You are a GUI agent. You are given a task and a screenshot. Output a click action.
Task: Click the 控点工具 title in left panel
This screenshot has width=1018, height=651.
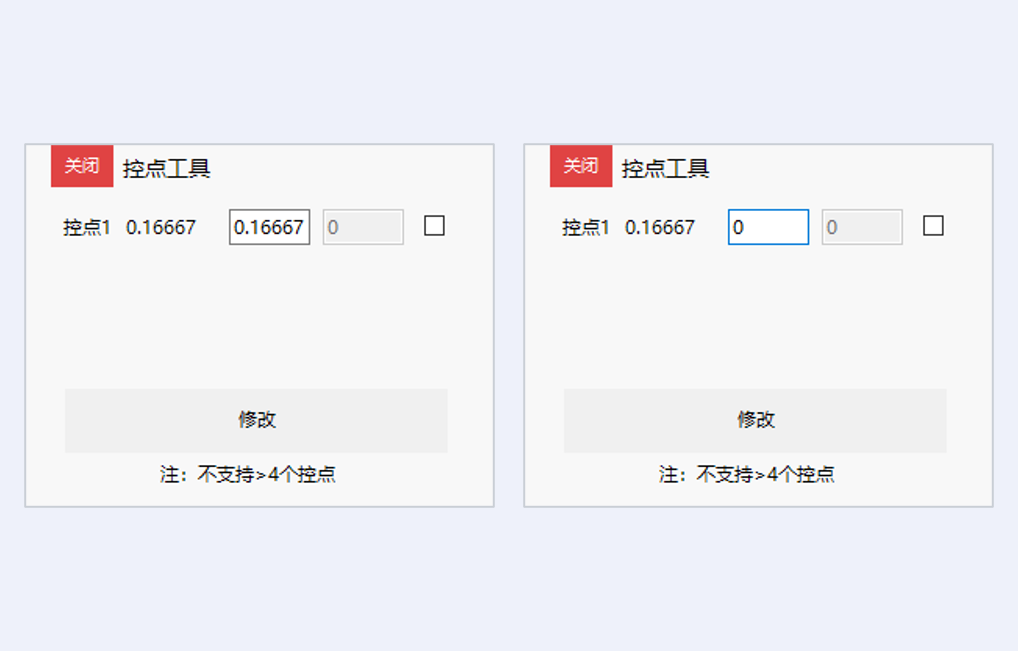click(x=167, y=169)
